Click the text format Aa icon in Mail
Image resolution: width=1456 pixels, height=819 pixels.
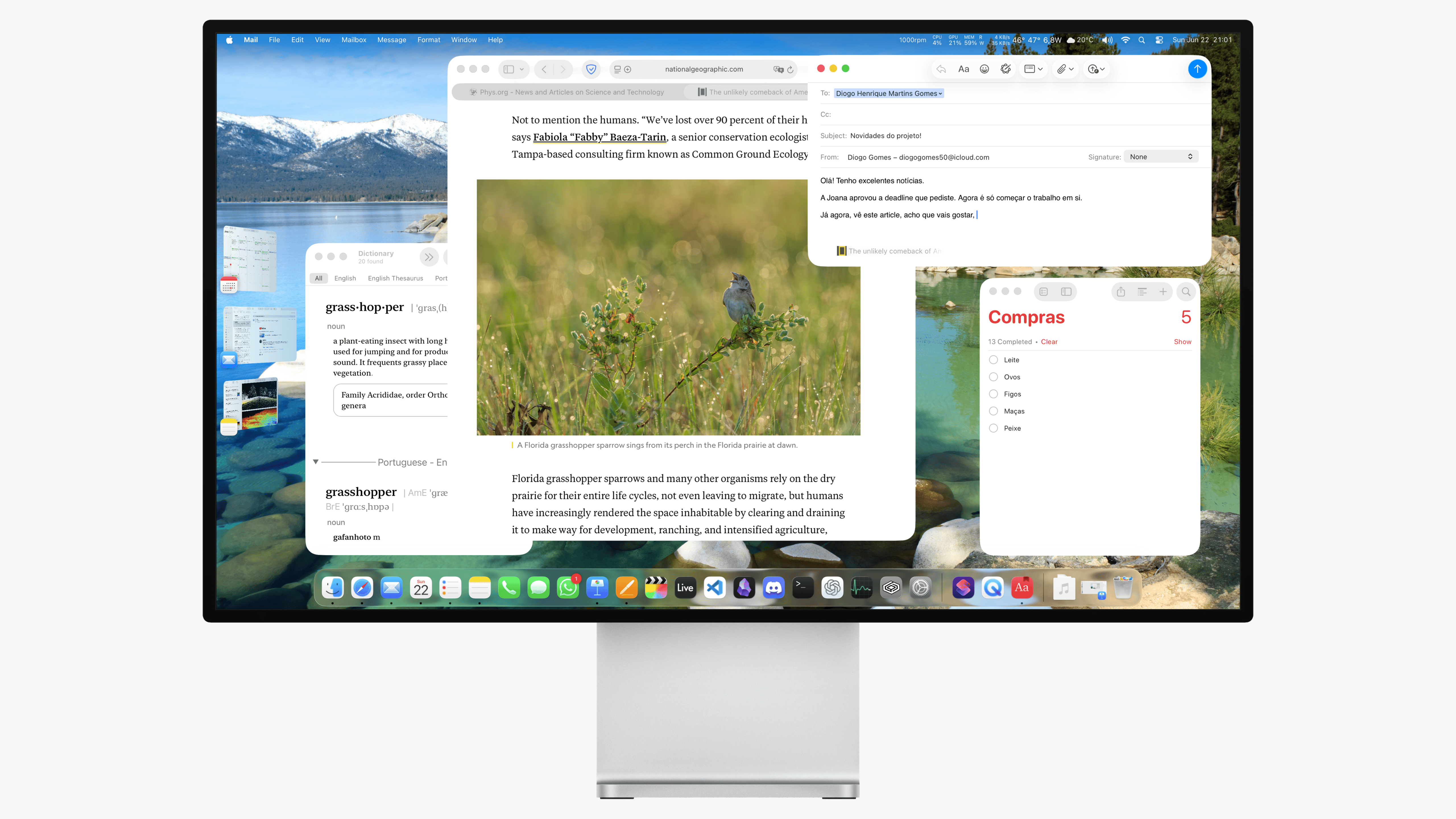coord(963,69)
